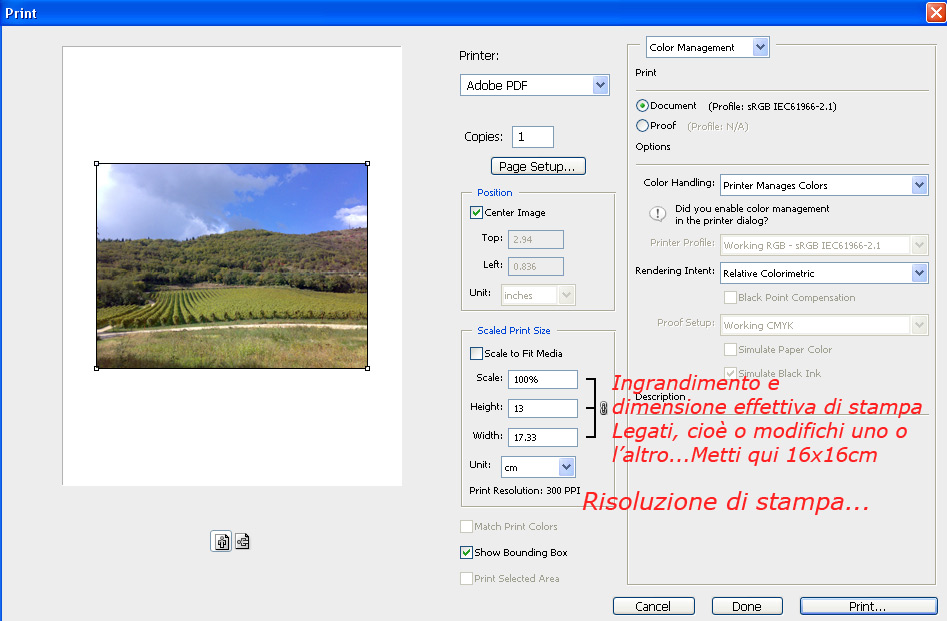
Task: Click the Match Print Colors checkbox
Action: (x=466, y=526)
